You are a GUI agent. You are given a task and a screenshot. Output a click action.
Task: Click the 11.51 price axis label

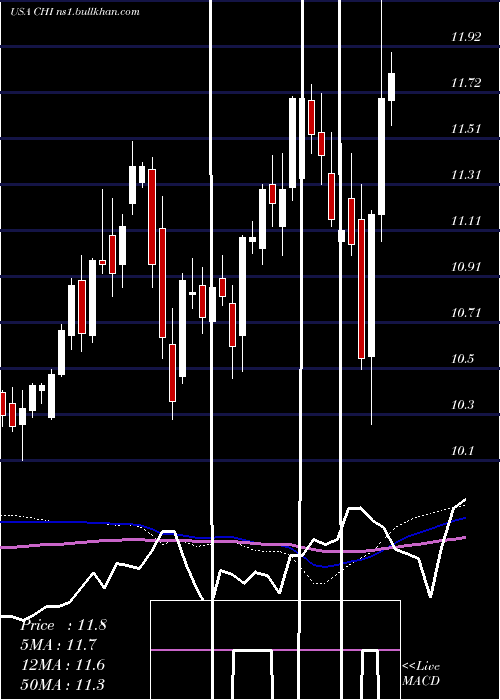coord(466,129)
